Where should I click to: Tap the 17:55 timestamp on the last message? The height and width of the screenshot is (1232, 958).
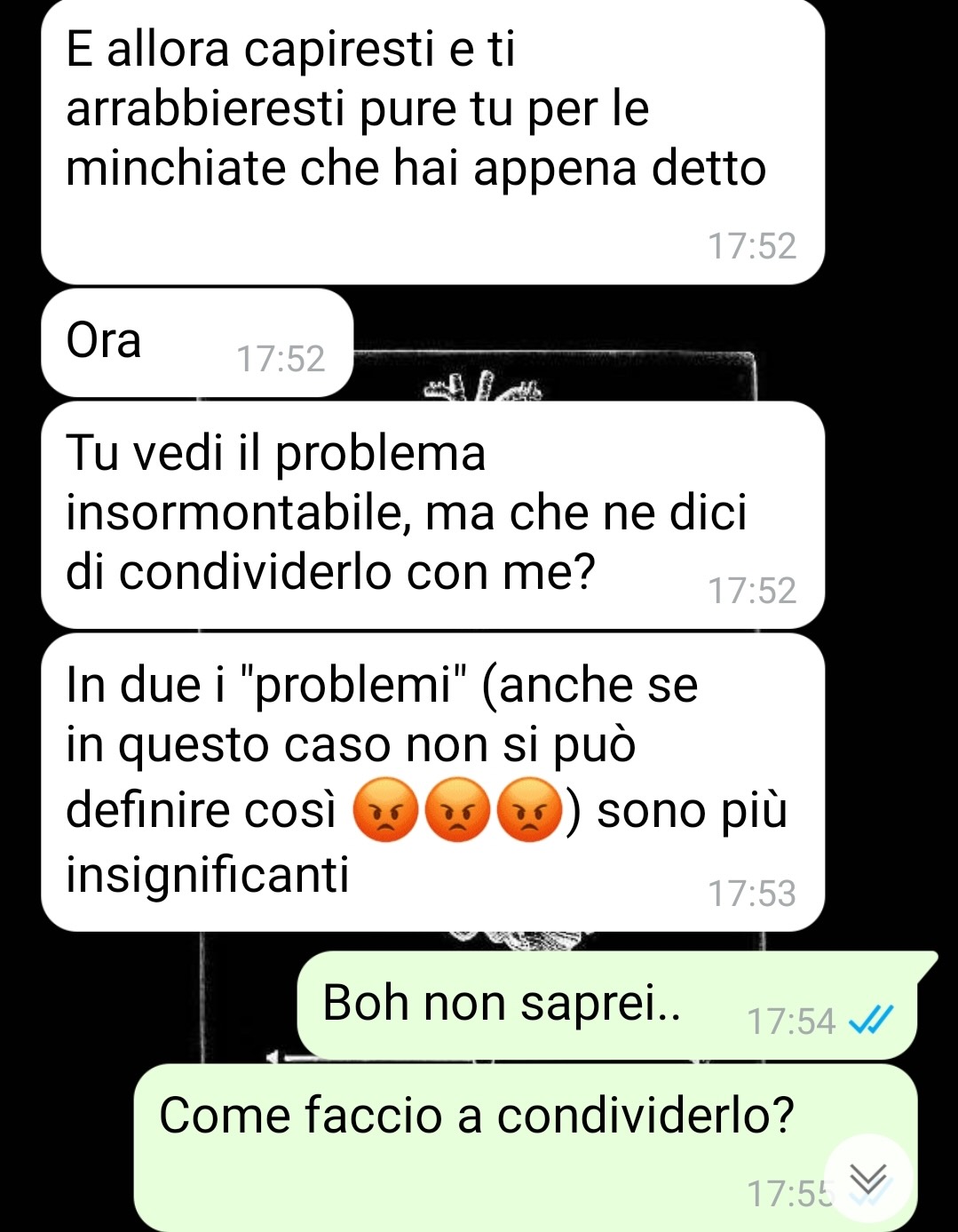(x=789, y=1194)
